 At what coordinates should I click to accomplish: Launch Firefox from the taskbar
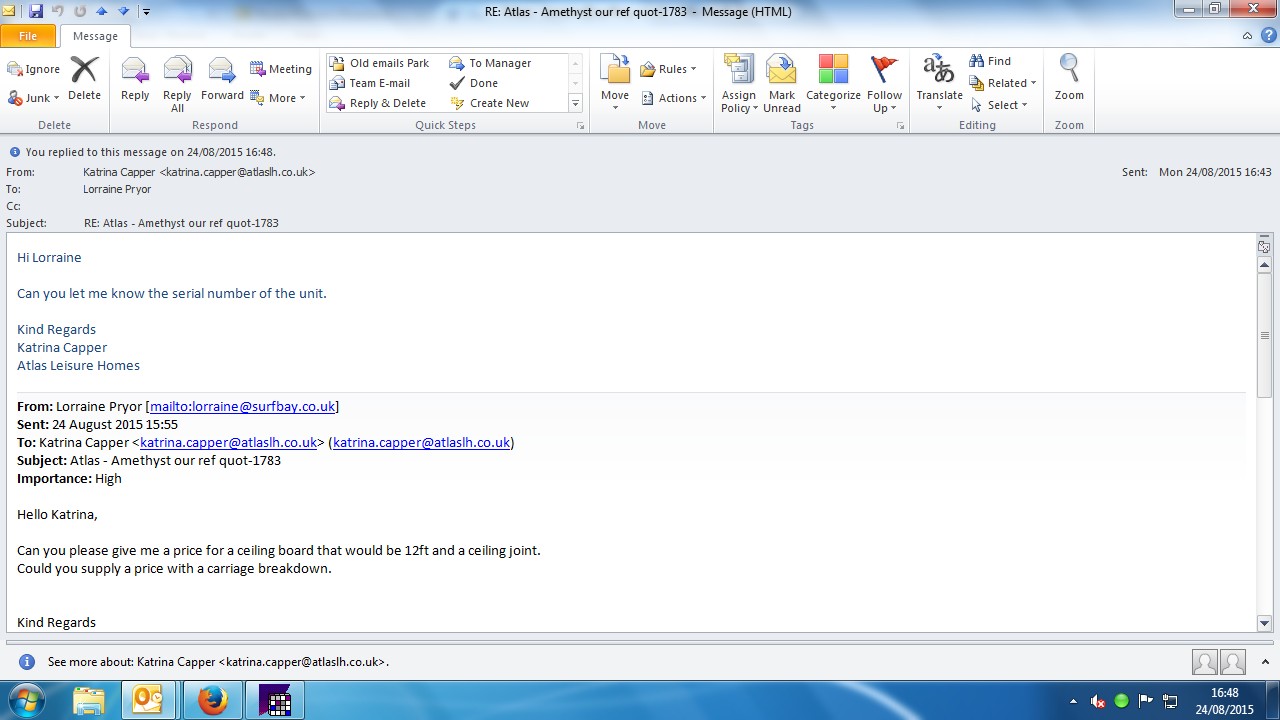tap(212, 700)
